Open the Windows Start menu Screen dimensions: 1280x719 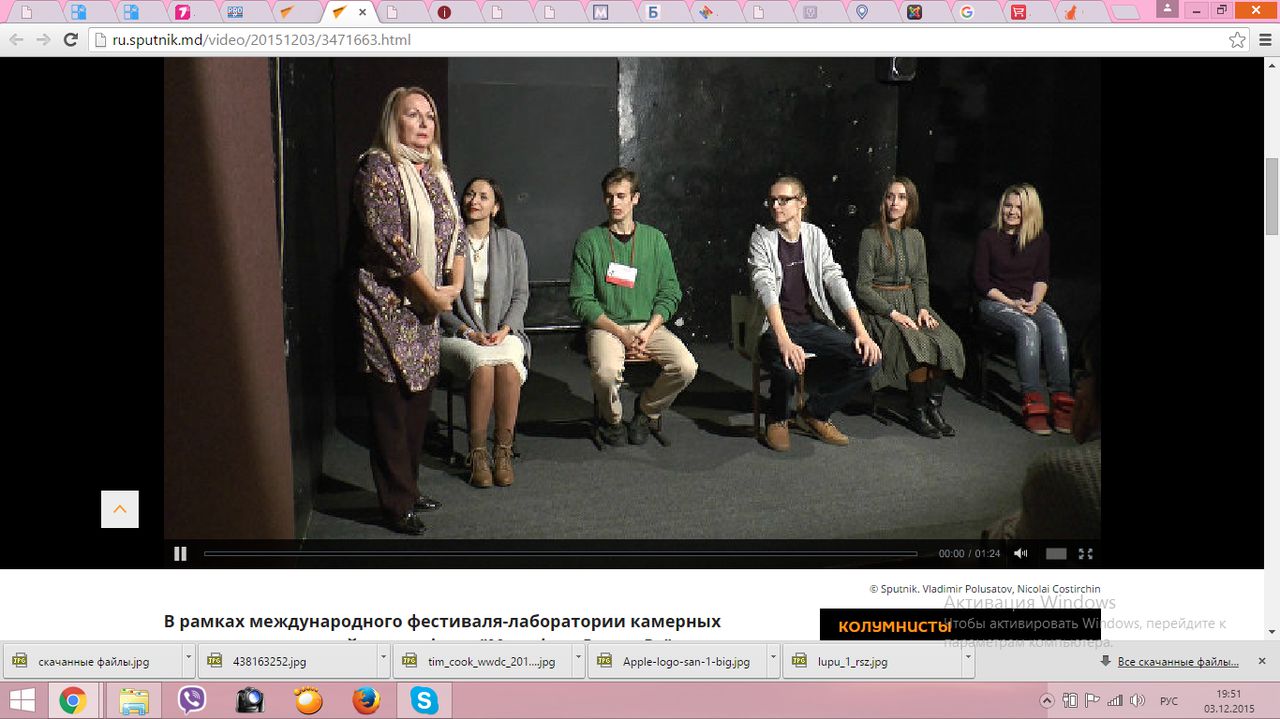coord(20,701)
